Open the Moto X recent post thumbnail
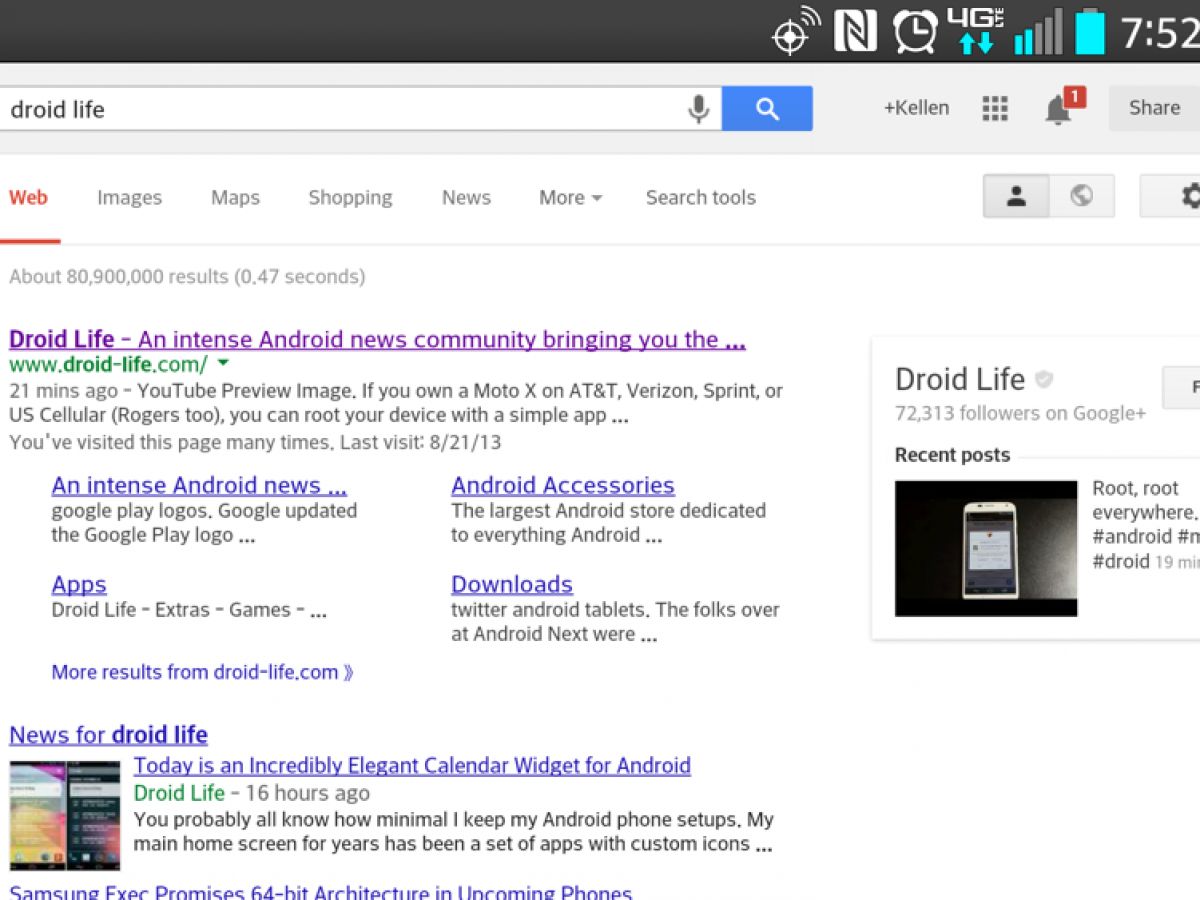The width and height of the screenshot is (1200, 900). pos(986,548)
